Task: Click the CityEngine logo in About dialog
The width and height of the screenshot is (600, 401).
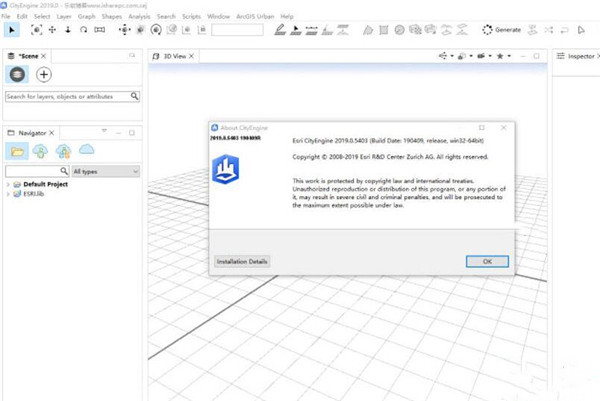Action: point(225,169)
